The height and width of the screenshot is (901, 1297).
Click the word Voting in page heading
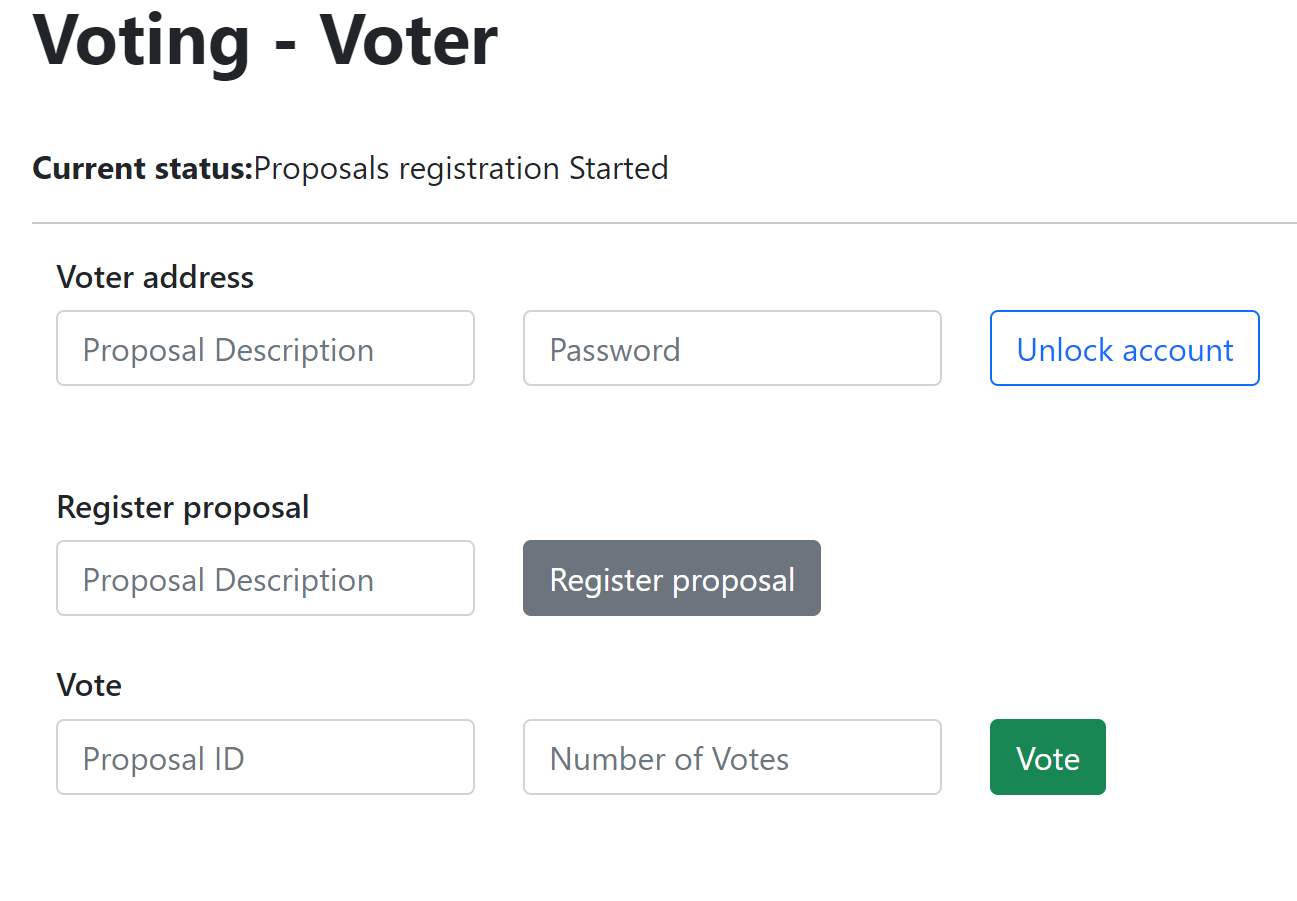click(141, 40)
